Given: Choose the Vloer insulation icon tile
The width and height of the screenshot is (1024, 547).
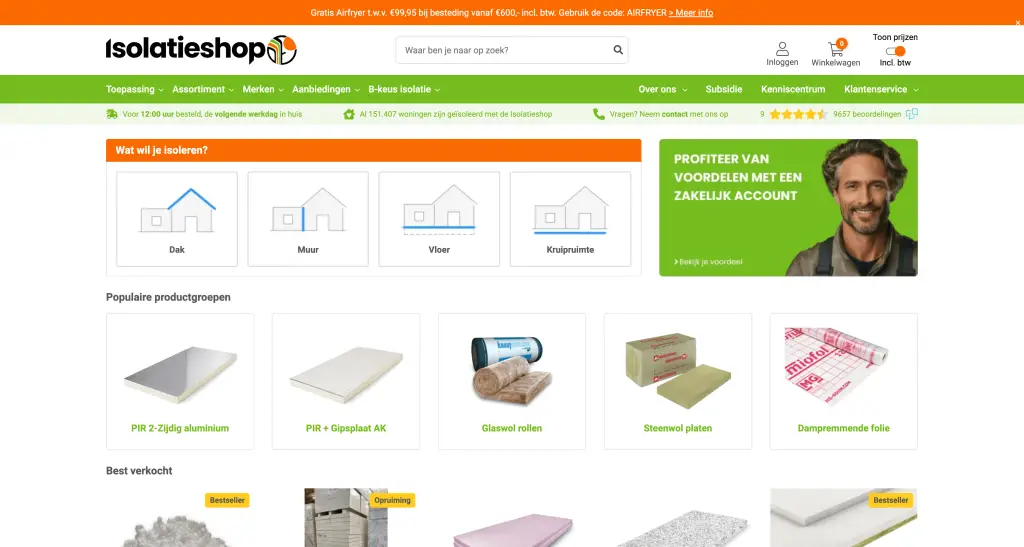Looking at the screenshot, I should tap(439, 219).
